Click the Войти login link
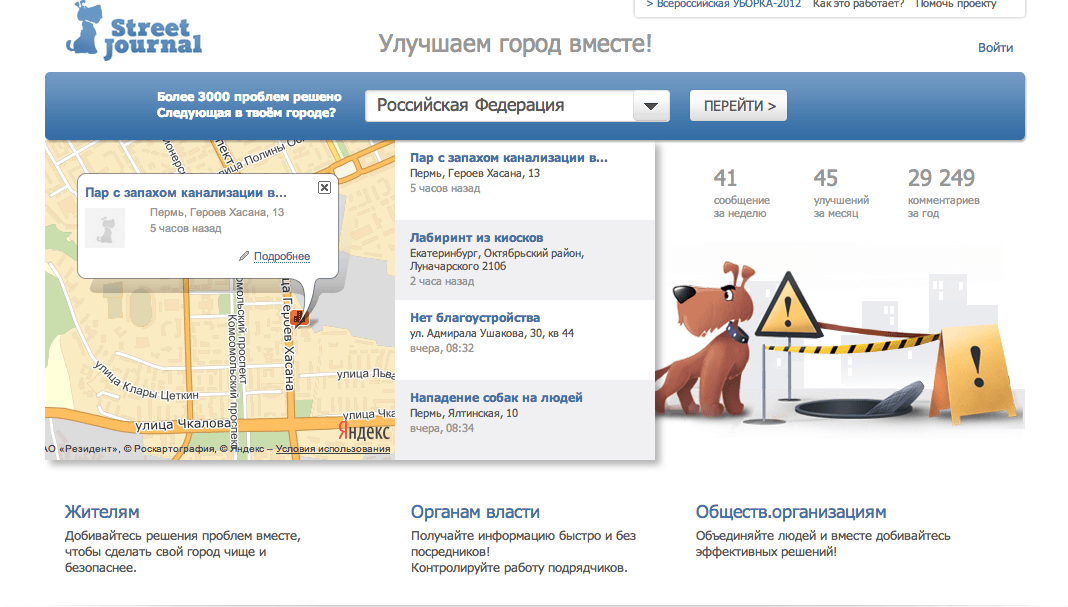The width and height of the screenshot is (1068, 607). (995, 48)
